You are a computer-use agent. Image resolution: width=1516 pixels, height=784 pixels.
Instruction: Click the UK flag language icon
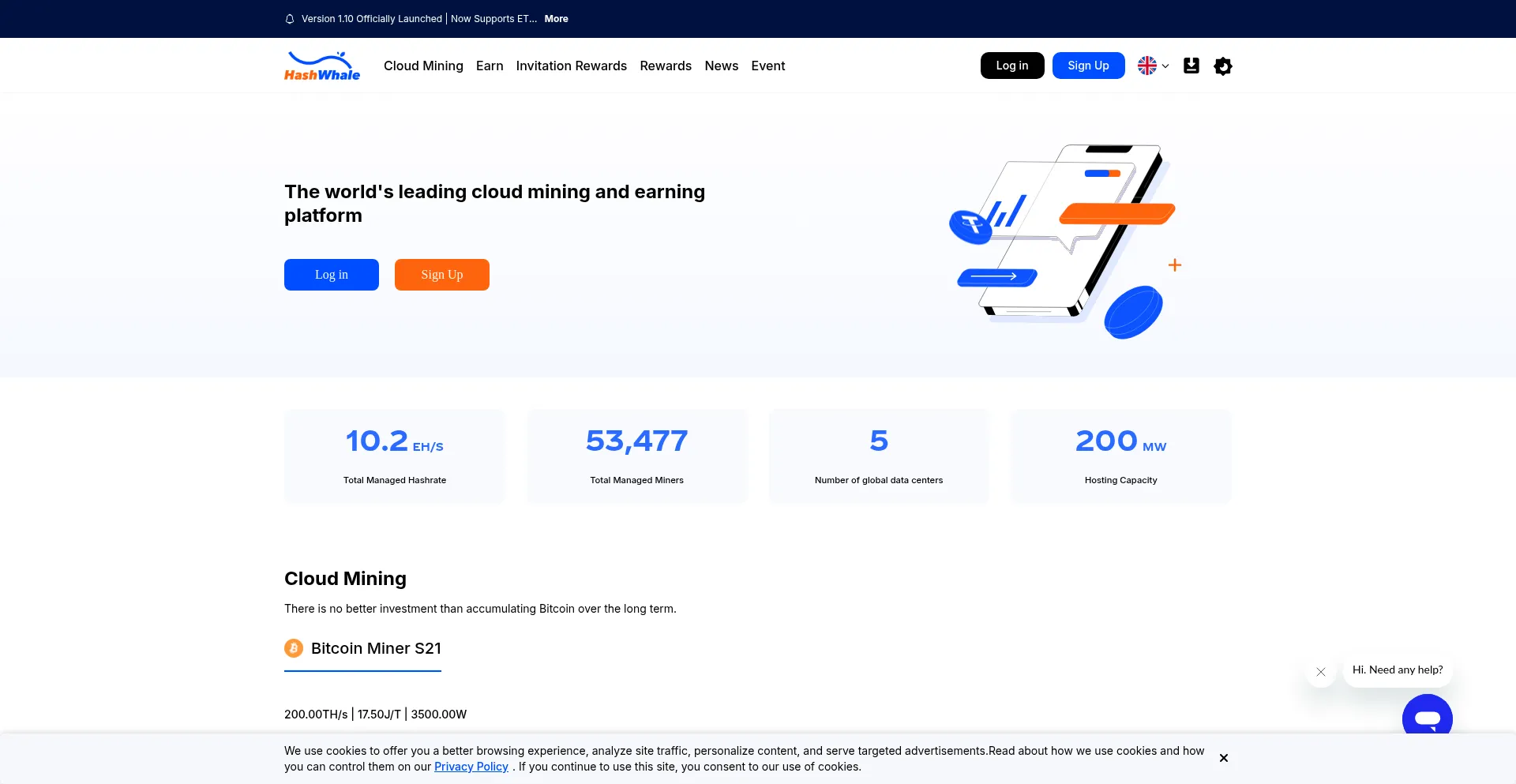pyautogui.click(x=1147, y=66)
